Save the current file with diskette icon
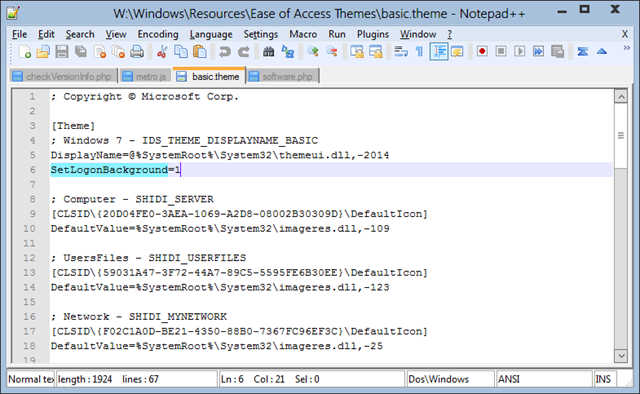 (x=62, y=52)
